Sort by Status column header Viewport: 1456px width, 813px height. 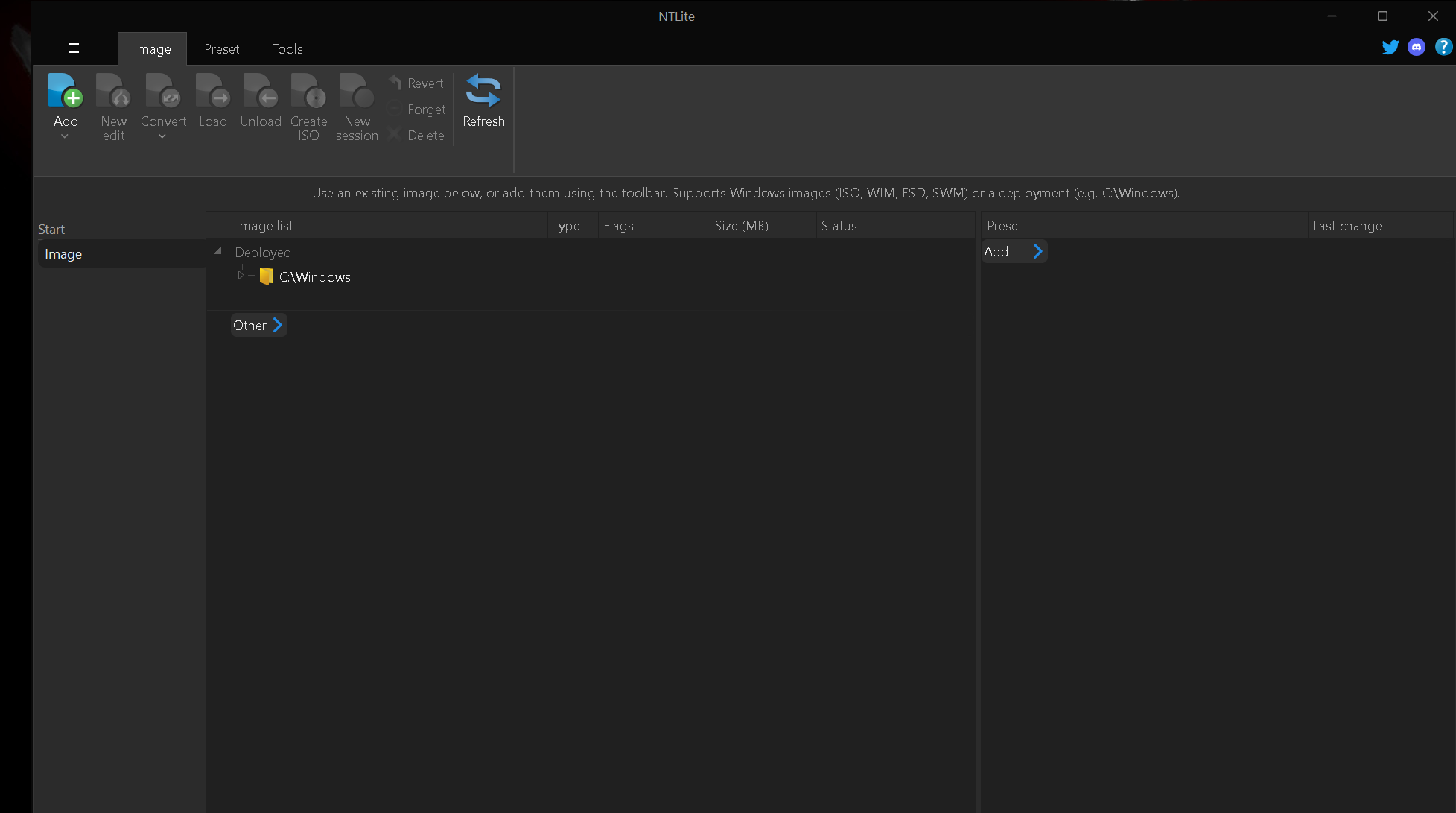point(896,226)
